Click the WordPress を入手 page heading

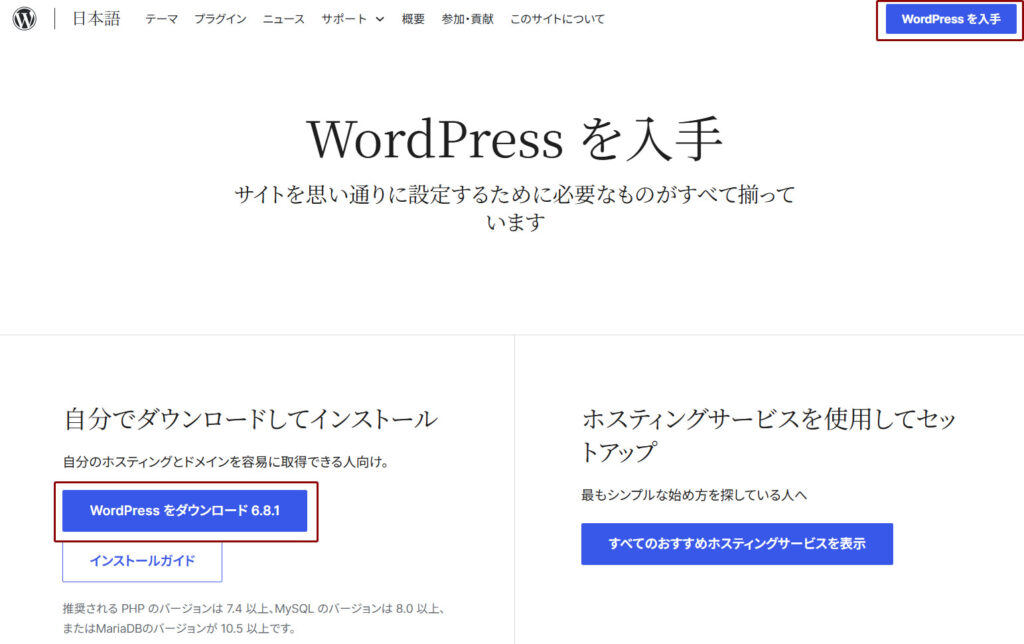514,138
